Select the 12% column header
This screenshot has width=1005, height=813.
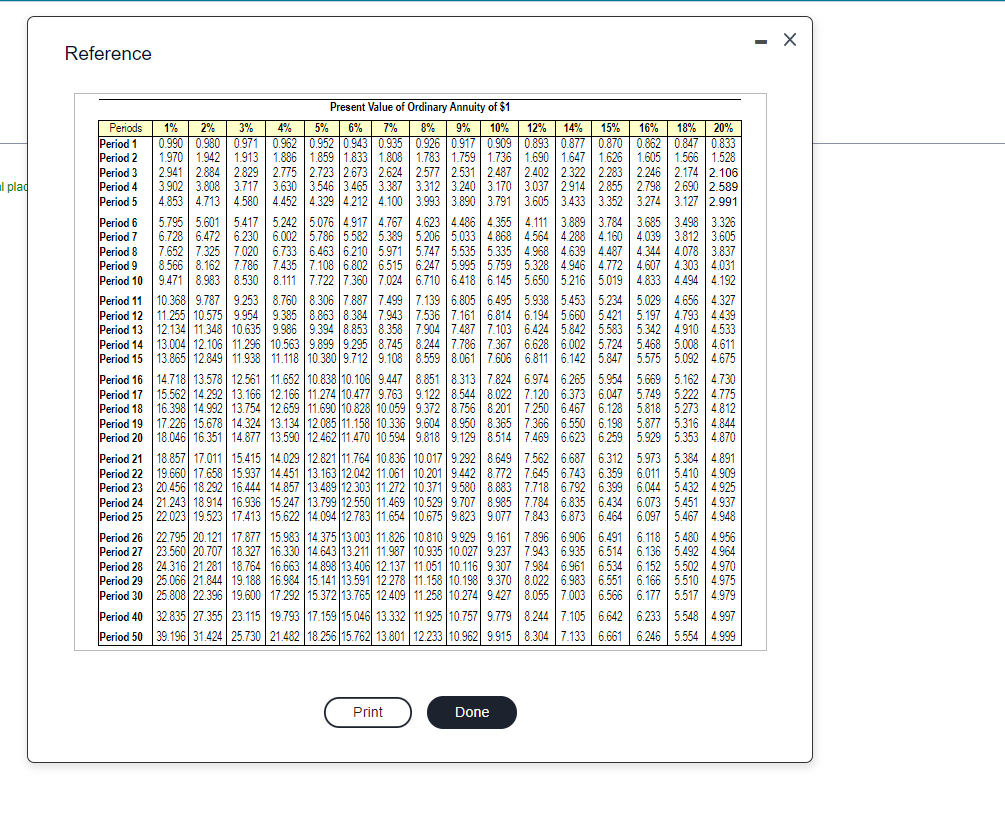click(537, 128)
